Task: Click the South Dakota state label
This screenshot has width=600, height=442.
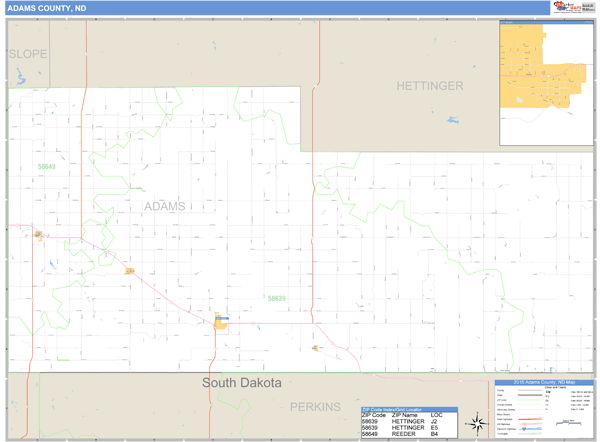Action: (241, 383)
